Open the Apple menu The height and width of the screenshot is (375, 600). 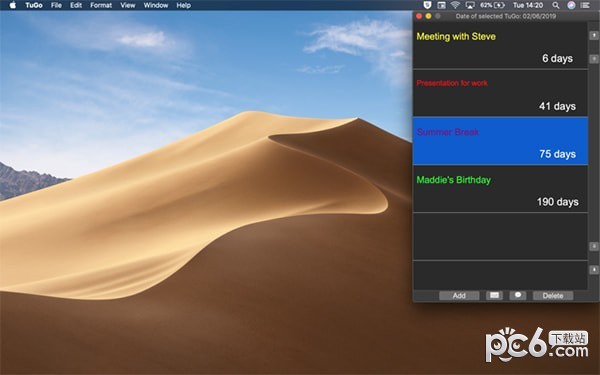pos(12,5)
